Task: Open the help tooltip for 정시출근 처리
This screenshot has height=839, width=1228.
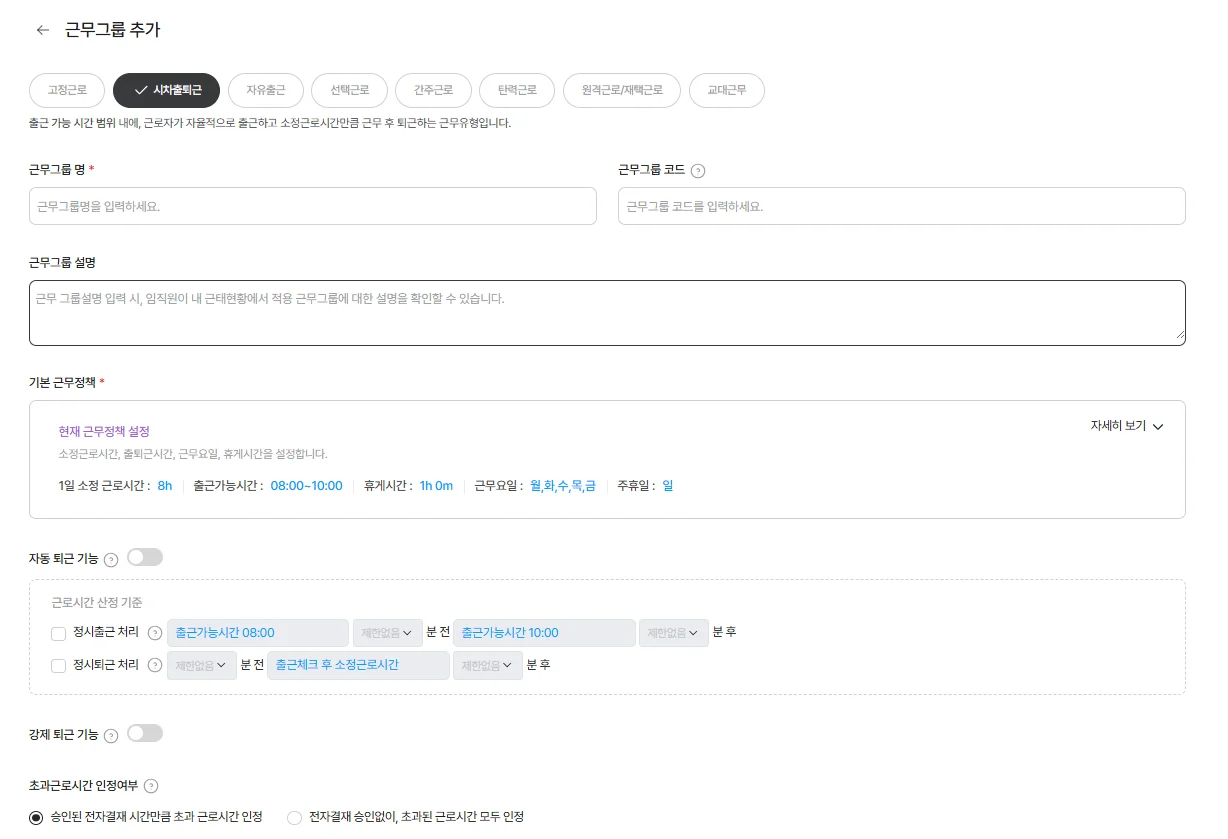Action: [x=156, y=632]
